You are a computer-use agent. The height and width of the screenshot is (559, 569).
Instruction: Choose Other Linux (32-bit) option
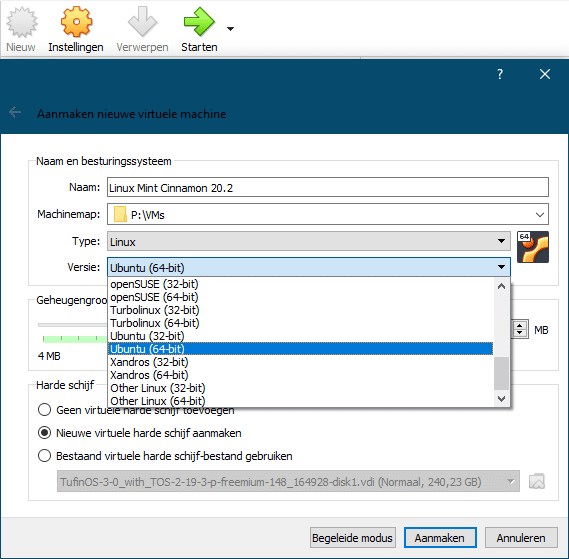[x=300, y=388]
